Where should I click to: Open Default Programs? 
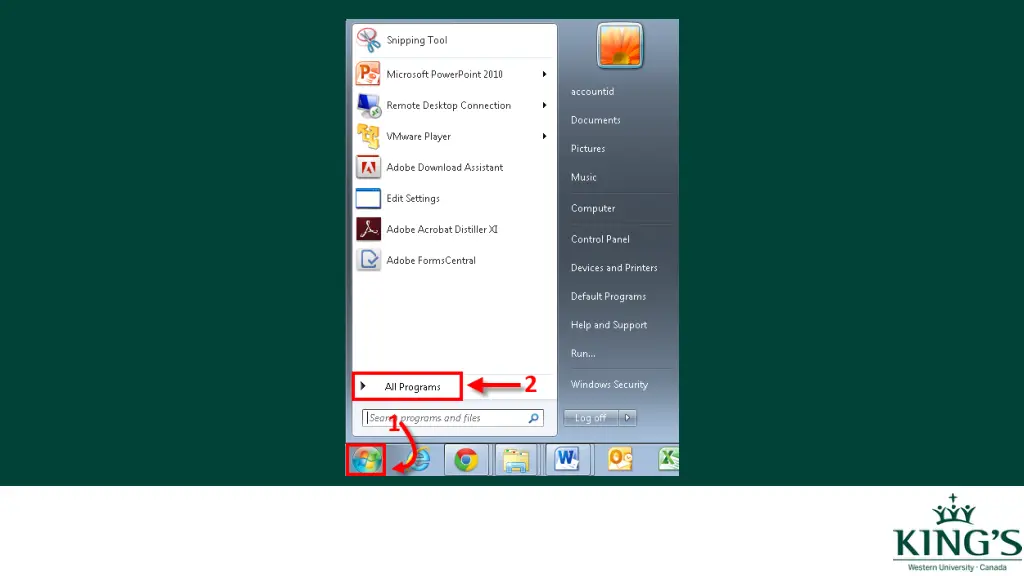pos(608,296)
